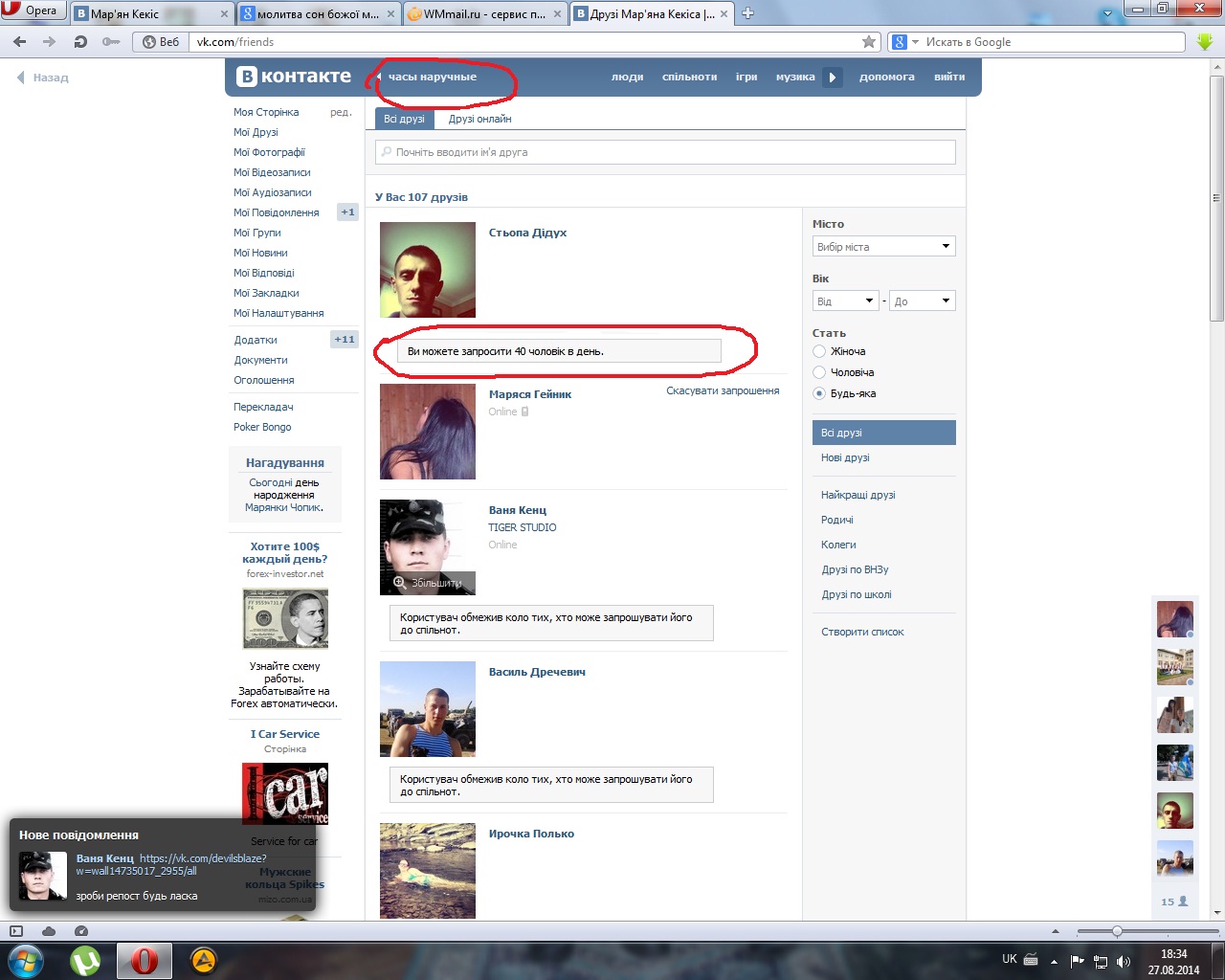Viewport: 1225px width, 980px height.
Task: Log out via the вийти link
Action: pos(949,78)
